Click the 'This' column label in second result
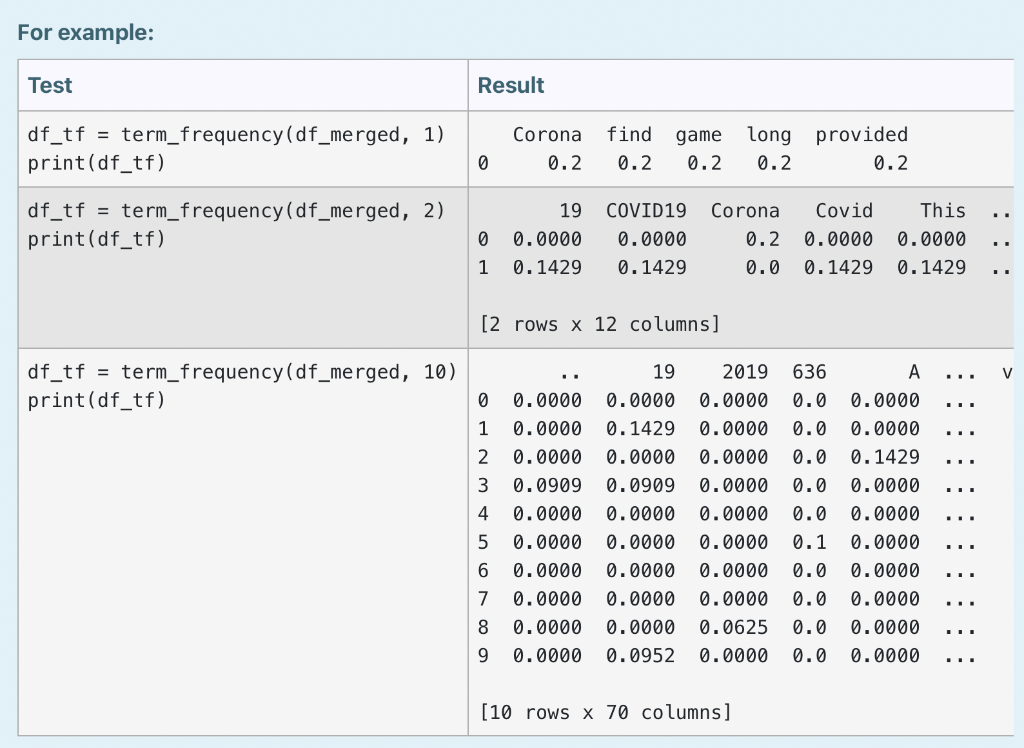1024x748 pixels. [x=943, y=211]
